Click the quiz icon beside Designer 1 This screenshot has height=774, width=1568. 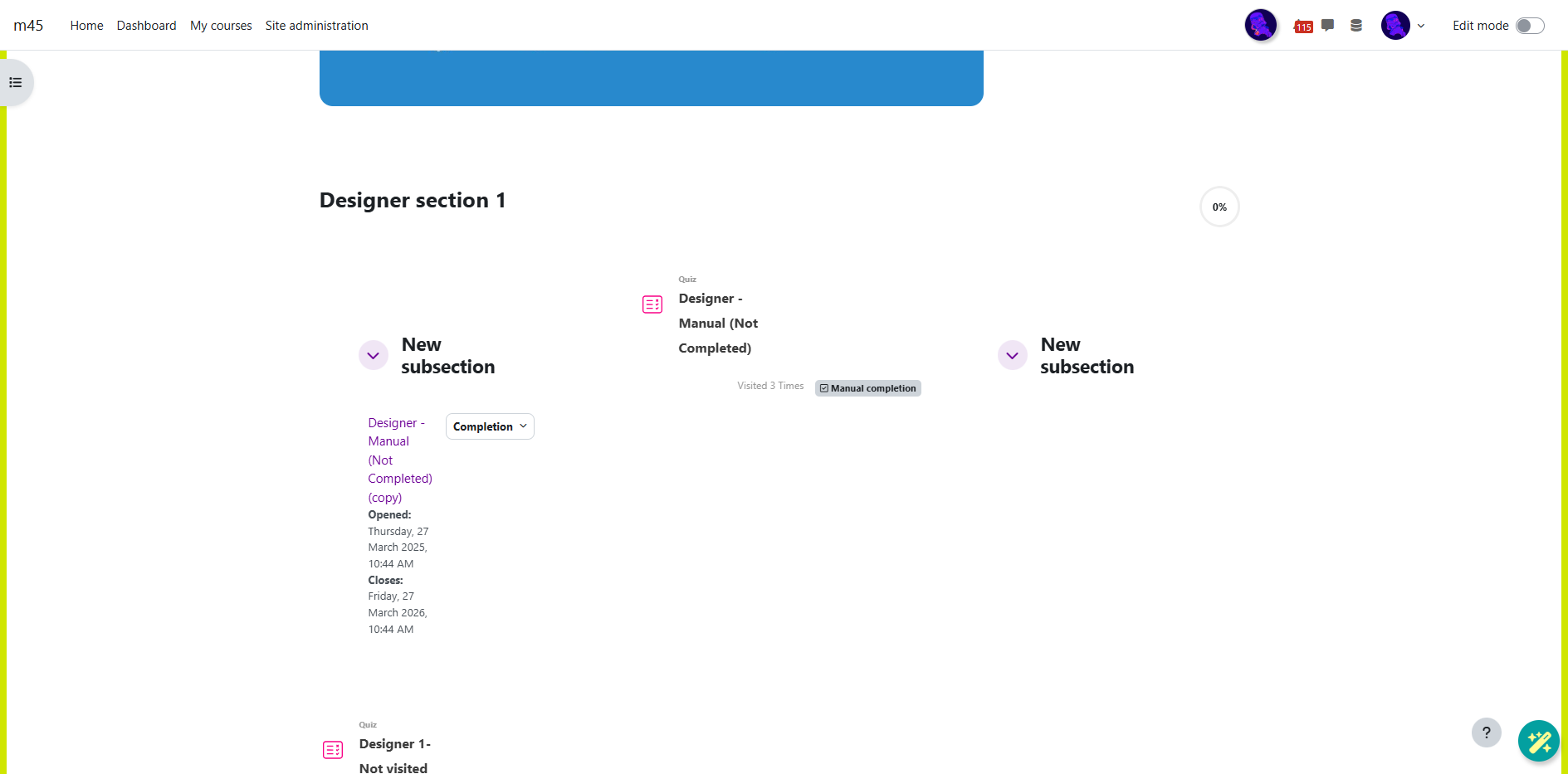(333, 750)
